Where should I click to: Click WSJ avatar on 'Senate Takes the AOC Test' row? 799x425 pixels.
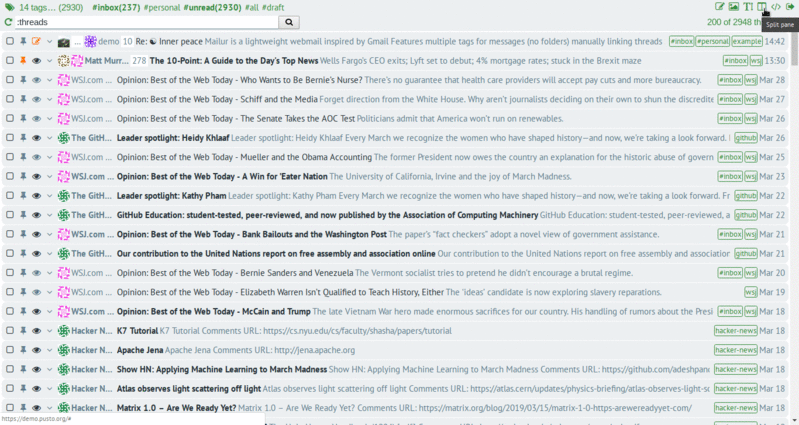point(63,118)
